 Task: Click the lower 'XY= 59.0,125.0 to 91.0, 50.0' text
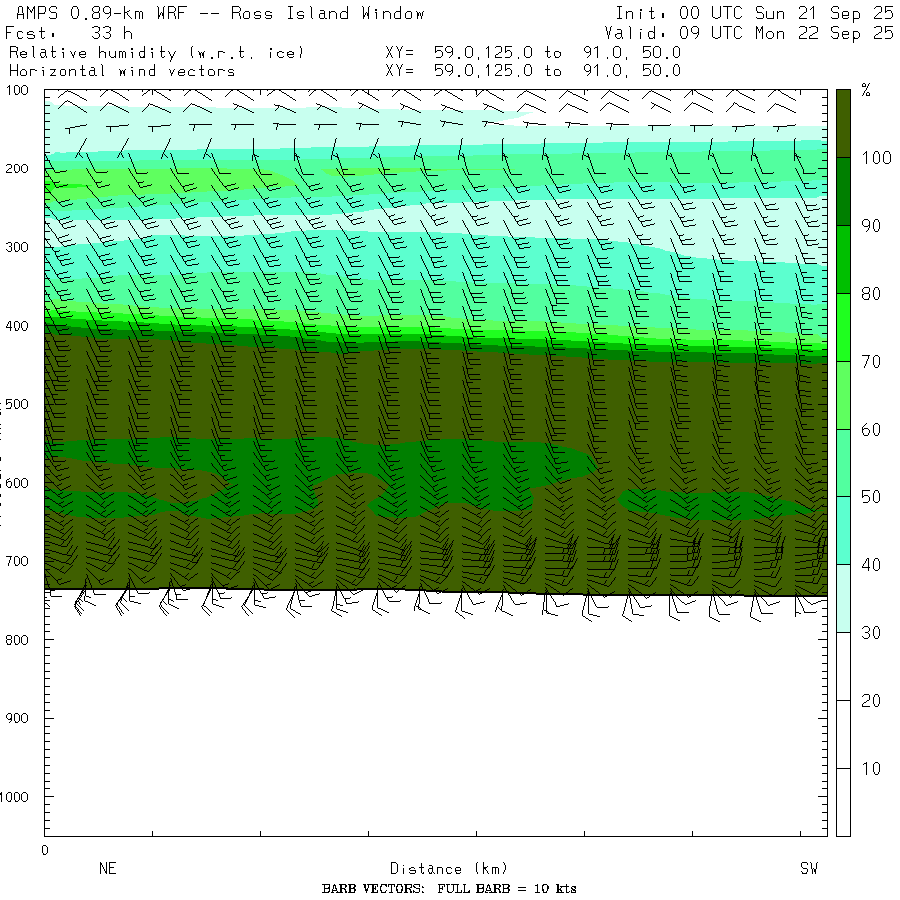(x=533, y=71)
